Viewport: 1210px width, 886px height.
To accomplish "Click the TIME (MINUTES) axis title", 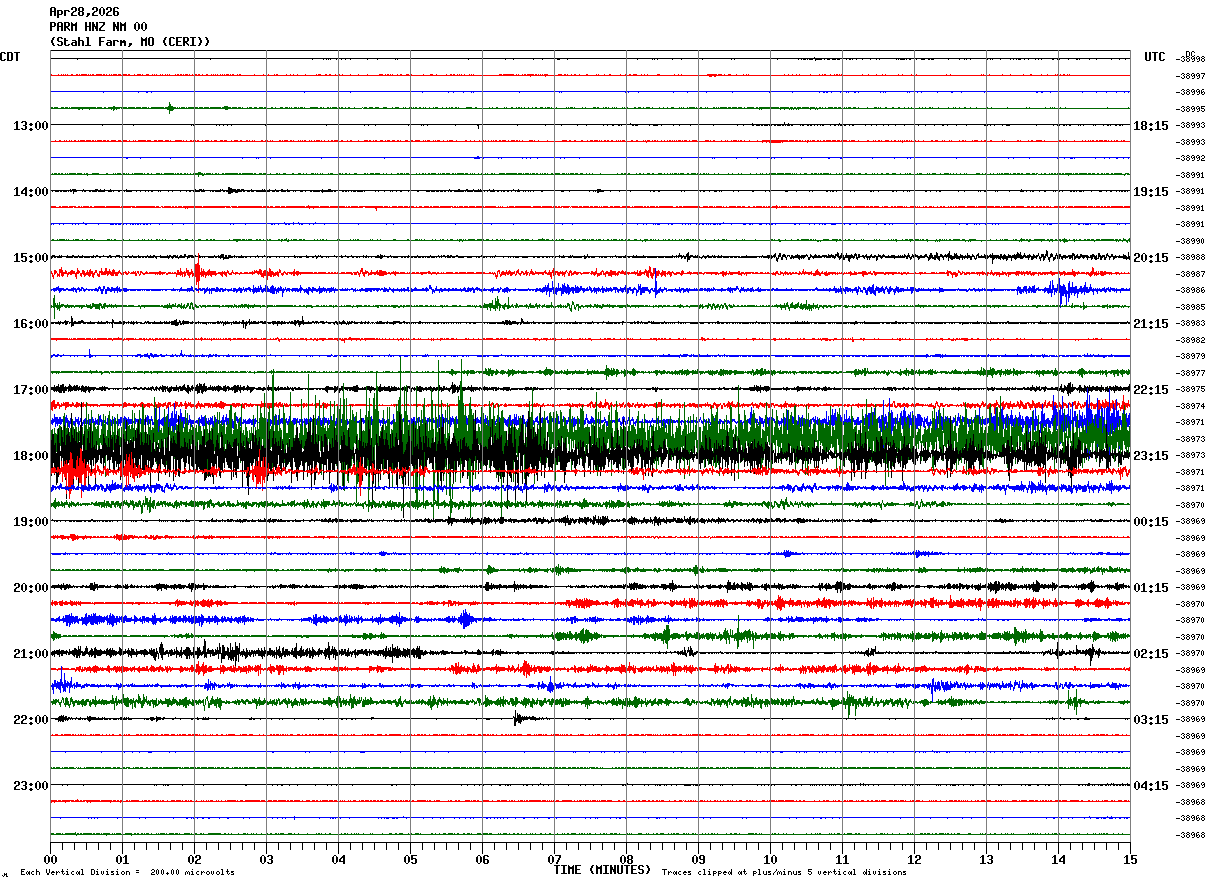I will pyautogui.click(x=602, y=870).
